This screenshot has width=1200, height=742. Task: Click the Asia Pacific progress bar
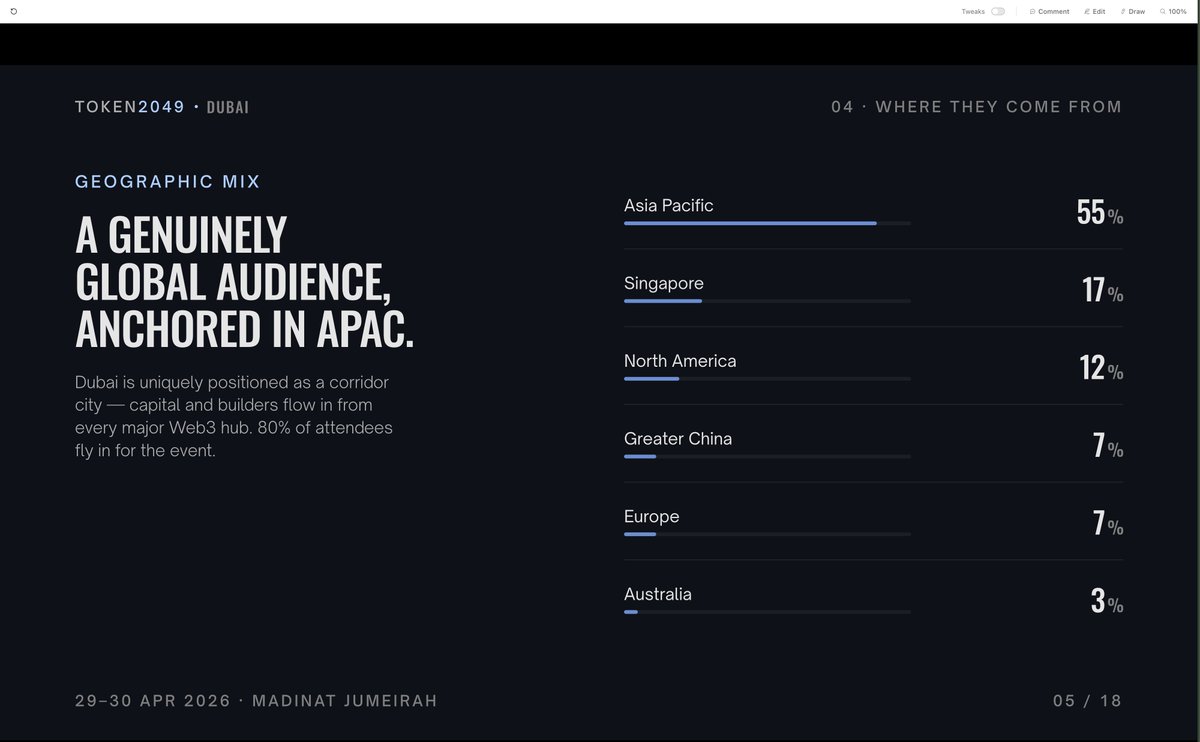[x=767, y=223]
